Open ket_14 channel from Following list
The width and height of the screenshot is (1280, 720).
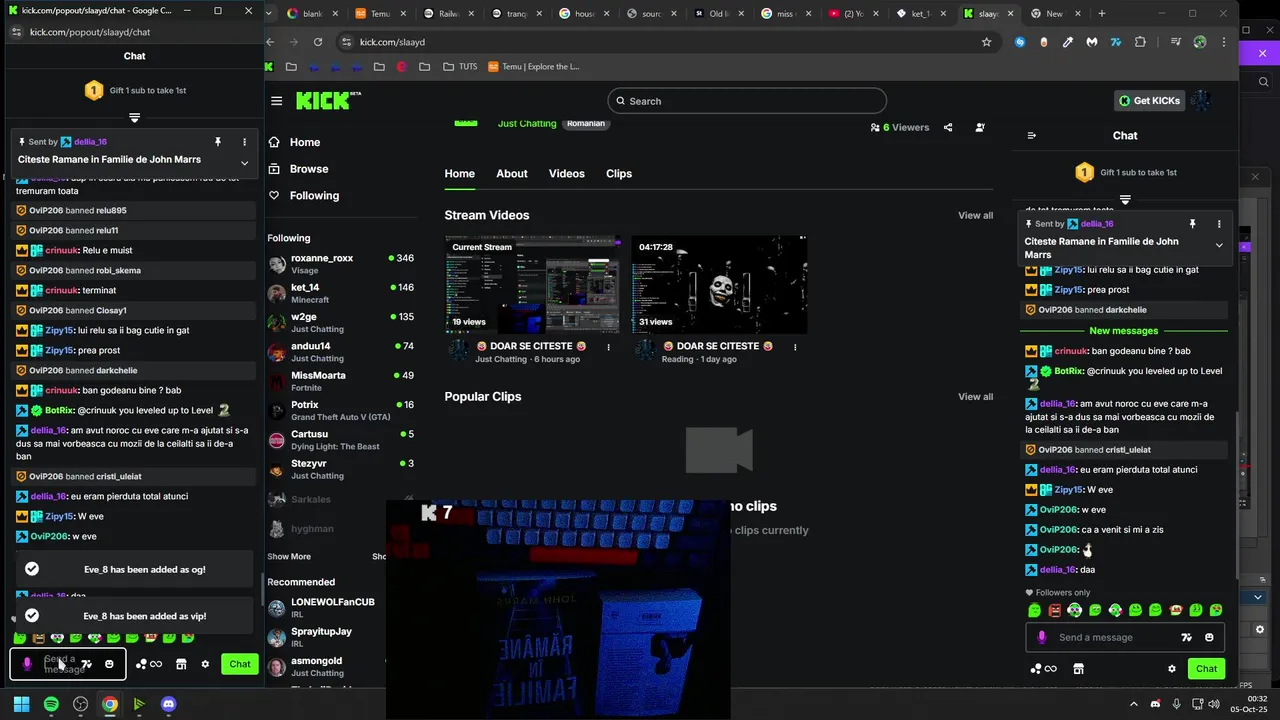pyautogui.click(x=340, y=293)
